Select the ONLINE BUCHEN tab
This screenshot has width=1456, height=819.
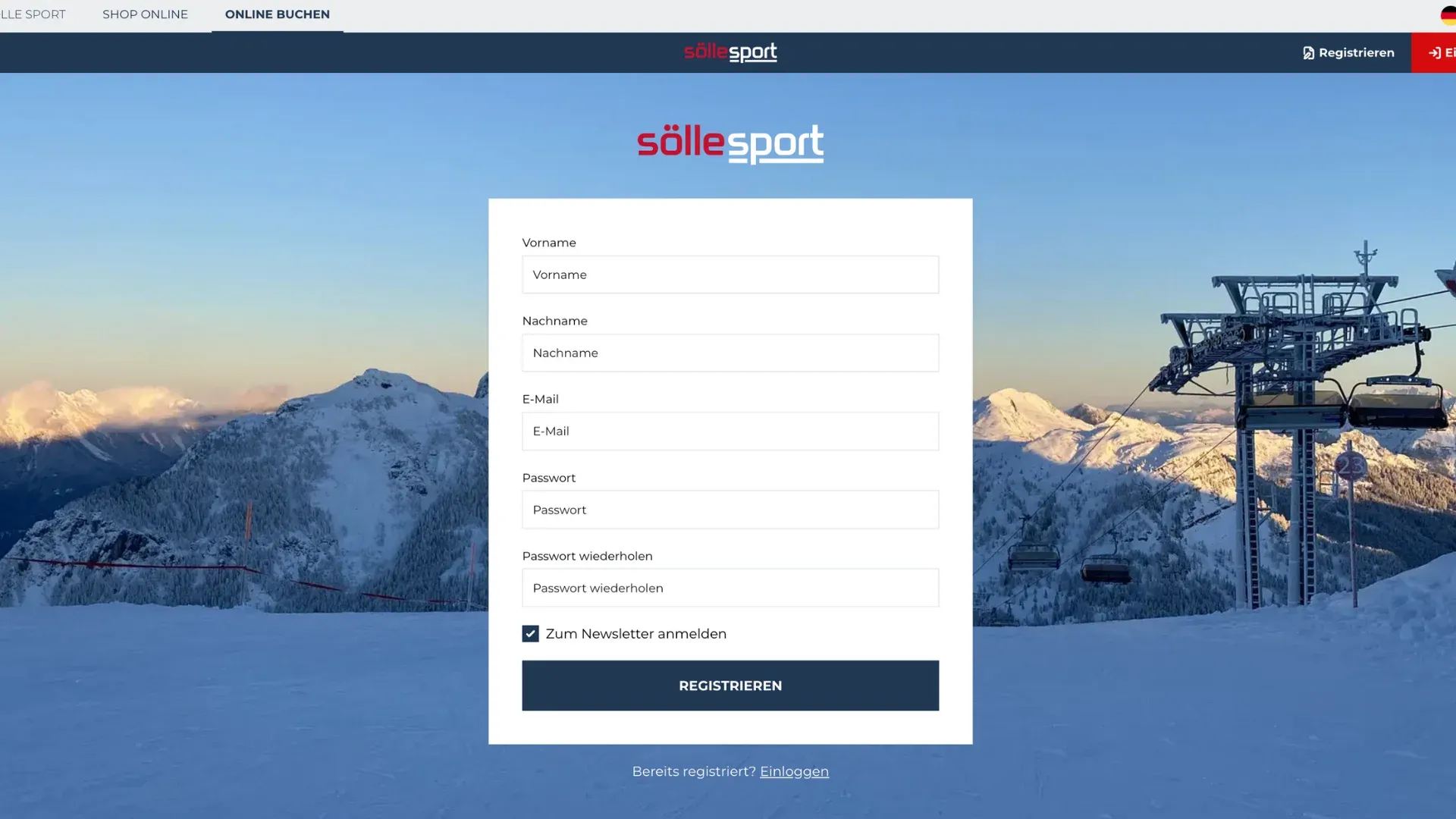[x=277, y=14]
